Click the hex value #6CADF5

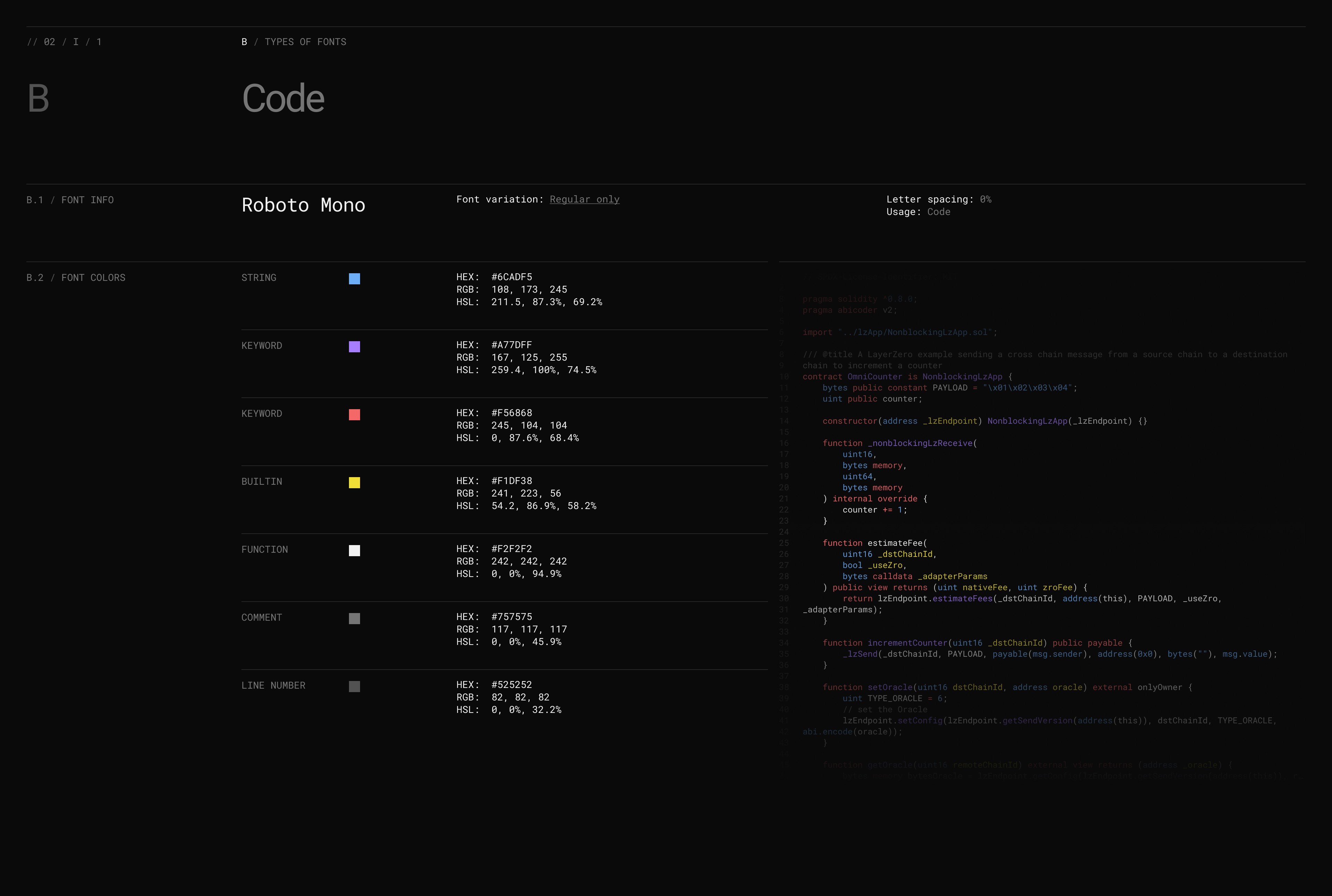[511, 277]
